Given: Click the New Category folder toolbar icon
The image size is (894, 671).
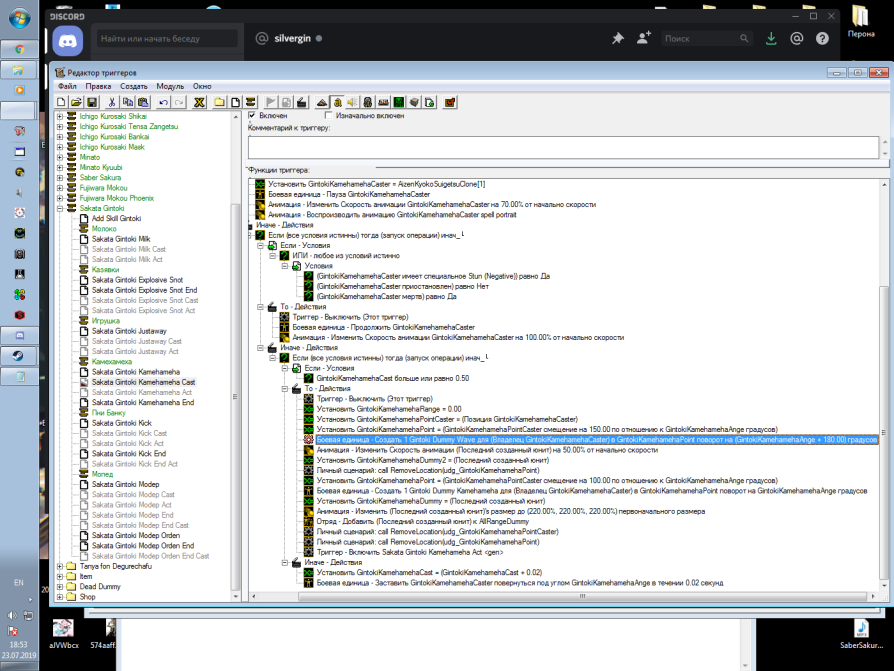Looking at the screenshot, I should pos(220,102).
